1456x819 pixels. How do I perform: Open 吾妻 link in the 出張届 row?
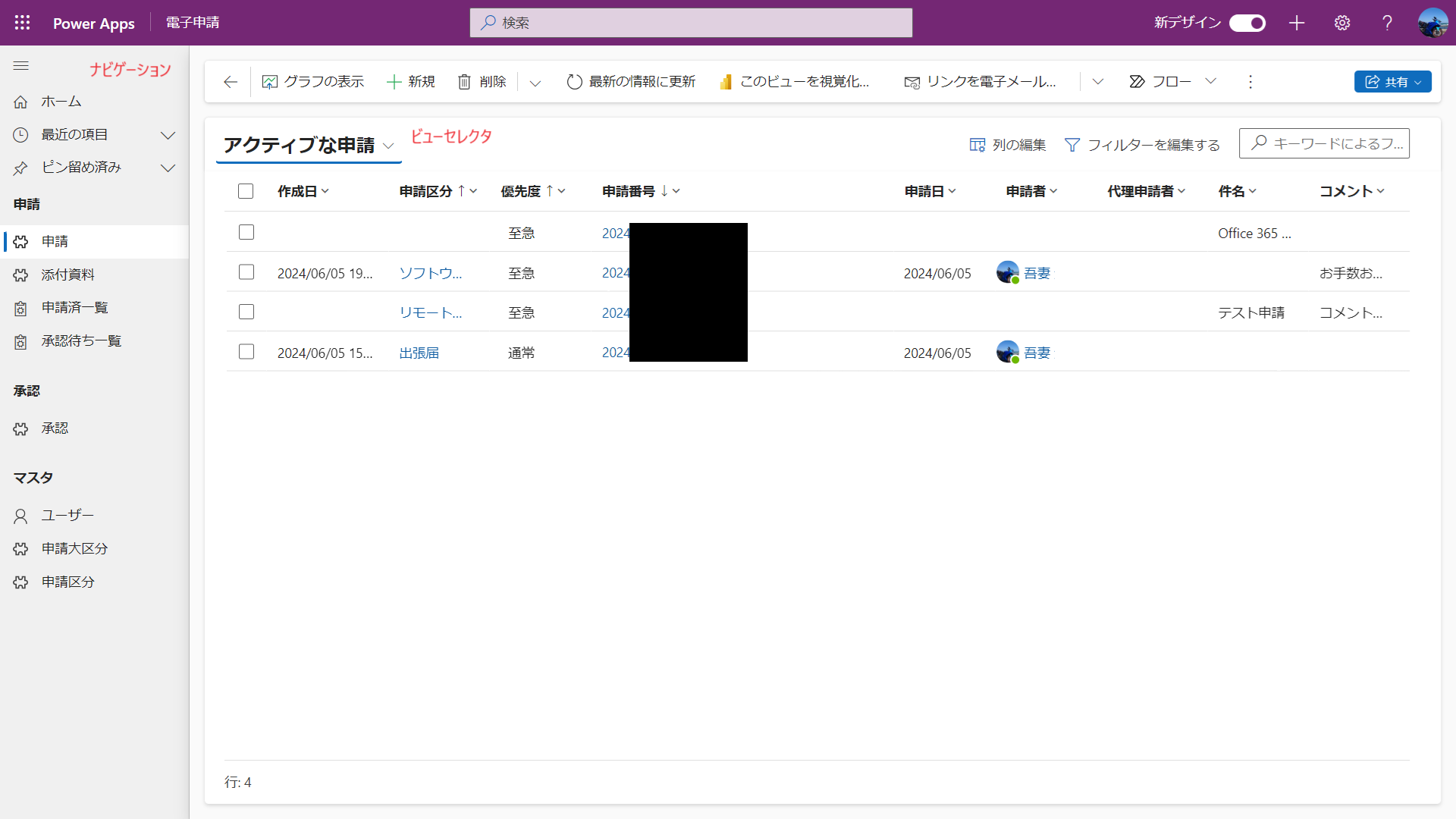point(1037,353)
